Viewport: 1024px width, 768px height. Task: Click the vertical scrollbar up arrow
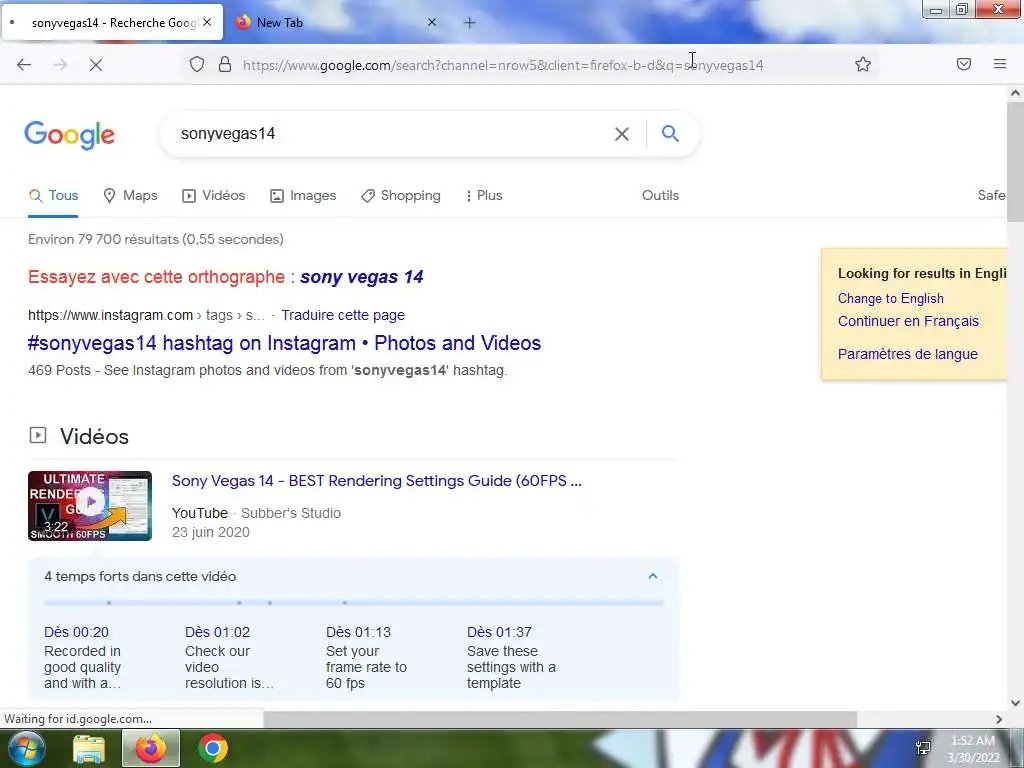1016,93
